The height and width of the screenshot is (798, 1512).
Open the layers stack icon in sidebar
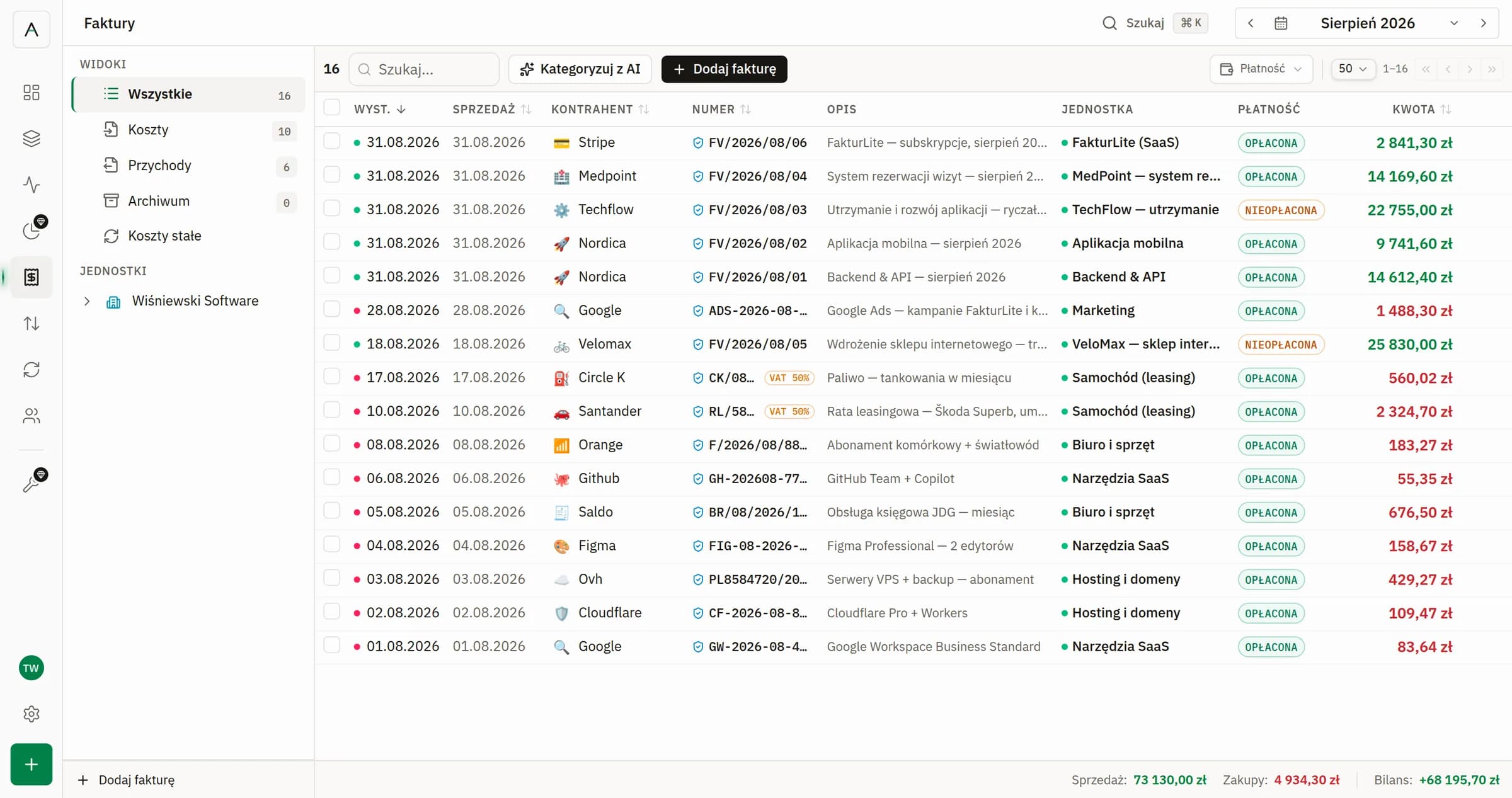[31, 139]
